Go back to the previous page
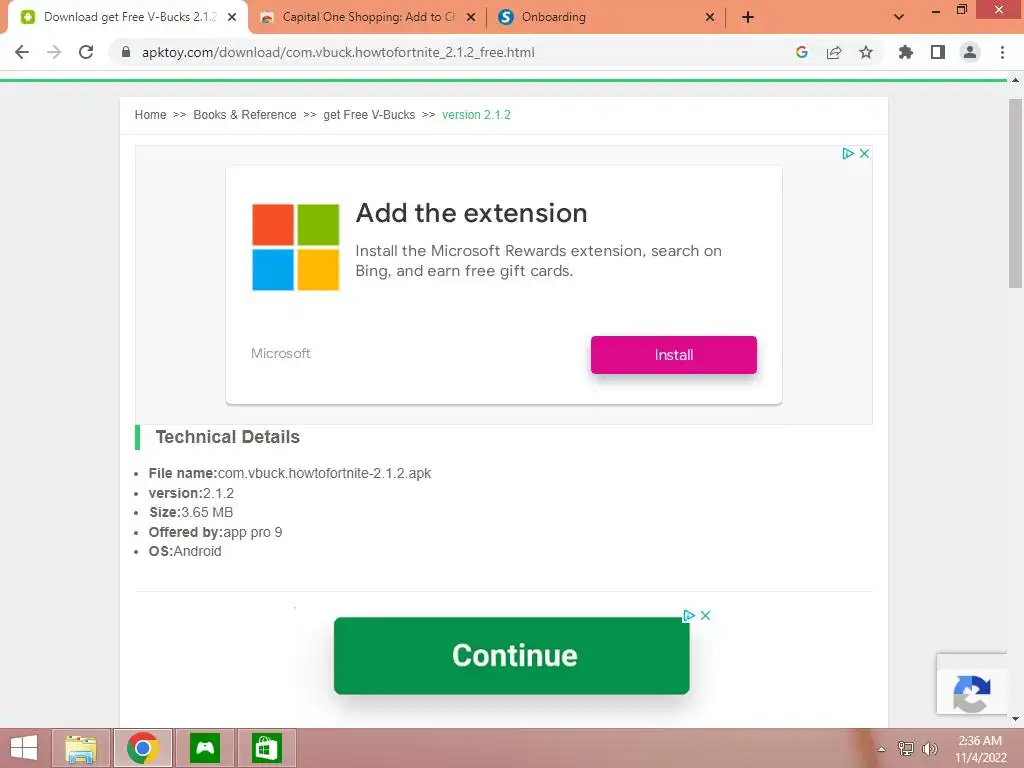Screen dimensions: 1024x768 [22, 52]
